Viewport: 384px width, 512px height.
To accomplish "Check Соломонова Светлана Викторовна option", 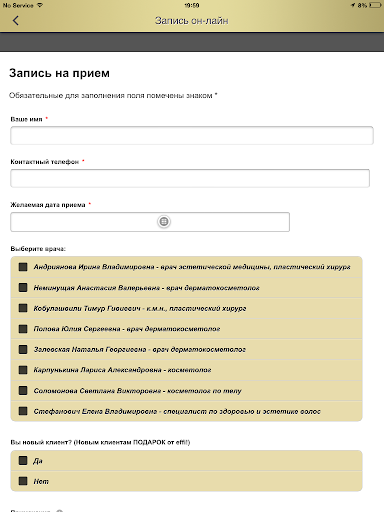I will coord(23,390).
